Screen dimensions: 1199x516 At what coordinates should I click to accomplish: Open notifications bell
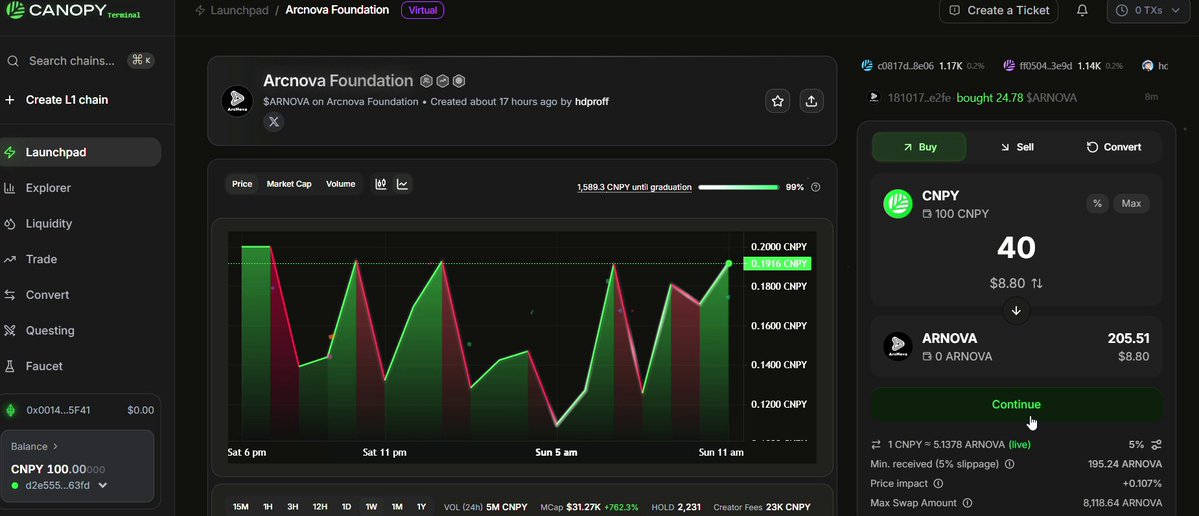tap(1082, 11)
